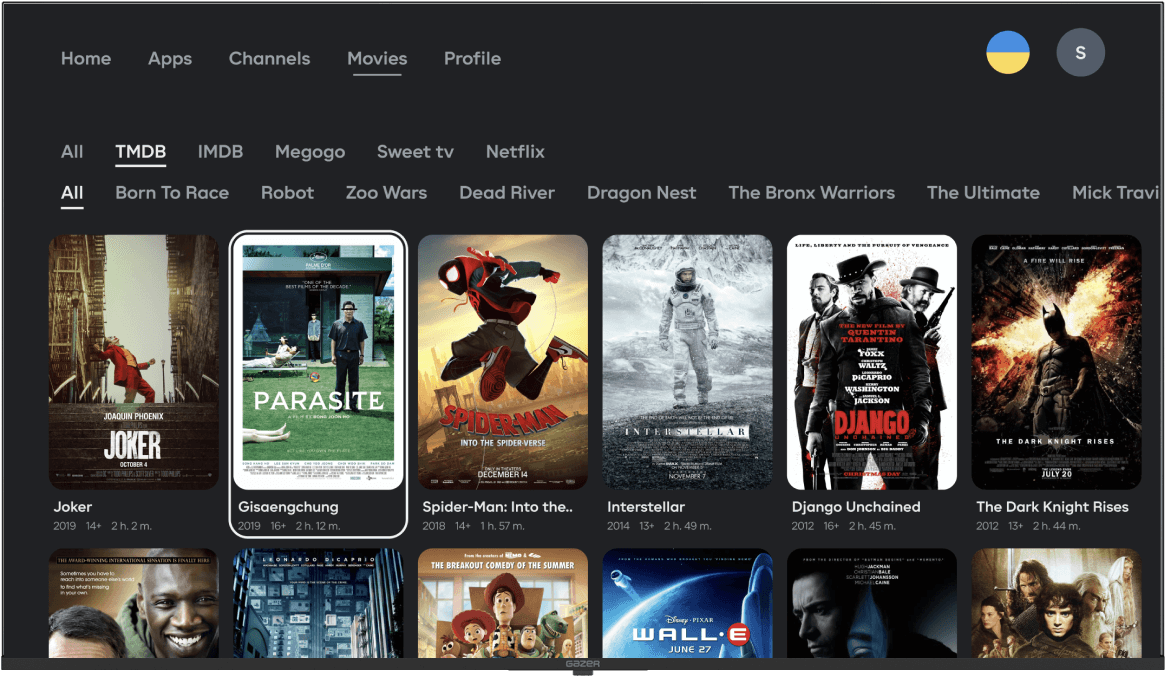1165x676 pixels.
Task: Click the 2 h. 44 m. duration text
Action: (1057, 526)
